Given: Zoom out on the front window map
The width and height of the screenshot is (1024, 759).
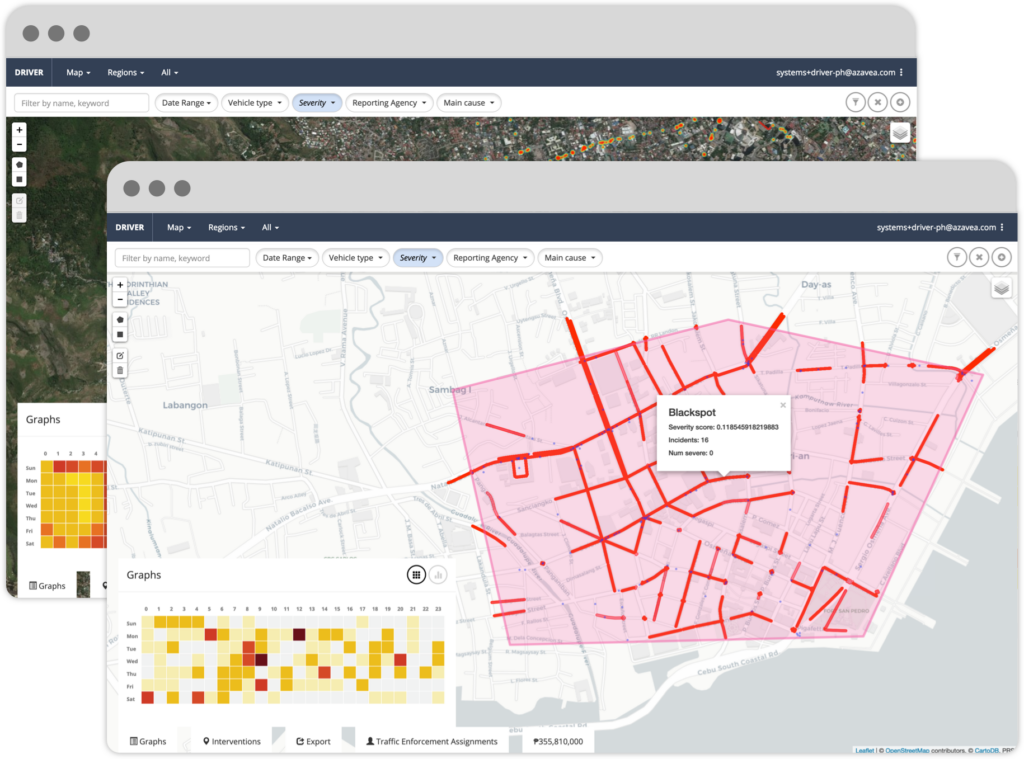Looking at the screenshot, I should coord(120,299).
